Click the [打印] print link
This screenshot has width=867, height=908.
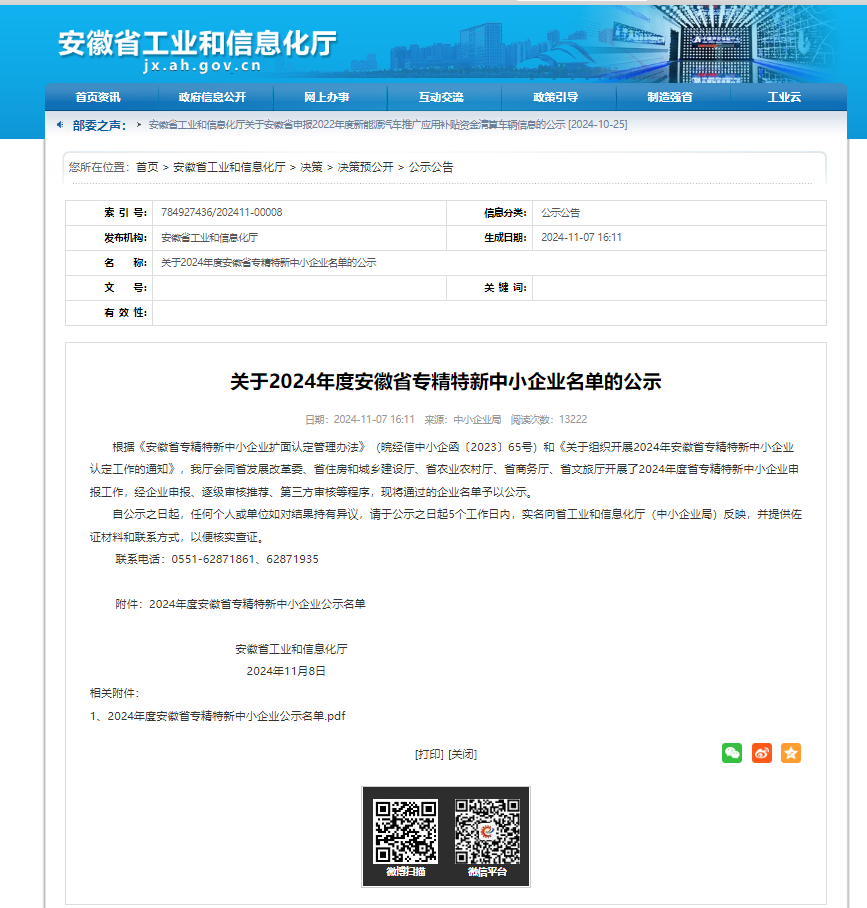coord(429,754)
